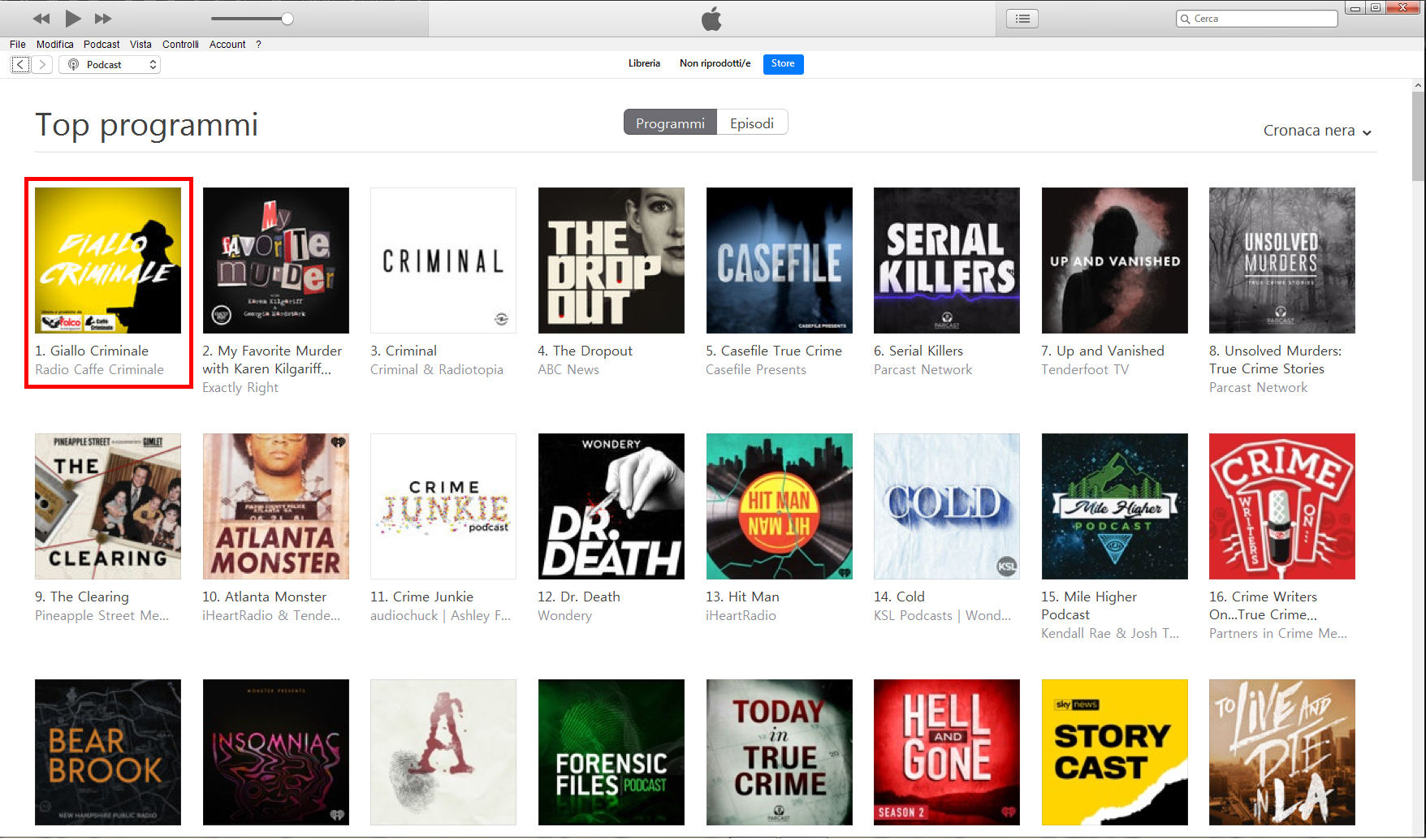Open Crime Writers On artwork
Image resolution: width=1426 pixels, height=840 pixels.
[1282, 506]
